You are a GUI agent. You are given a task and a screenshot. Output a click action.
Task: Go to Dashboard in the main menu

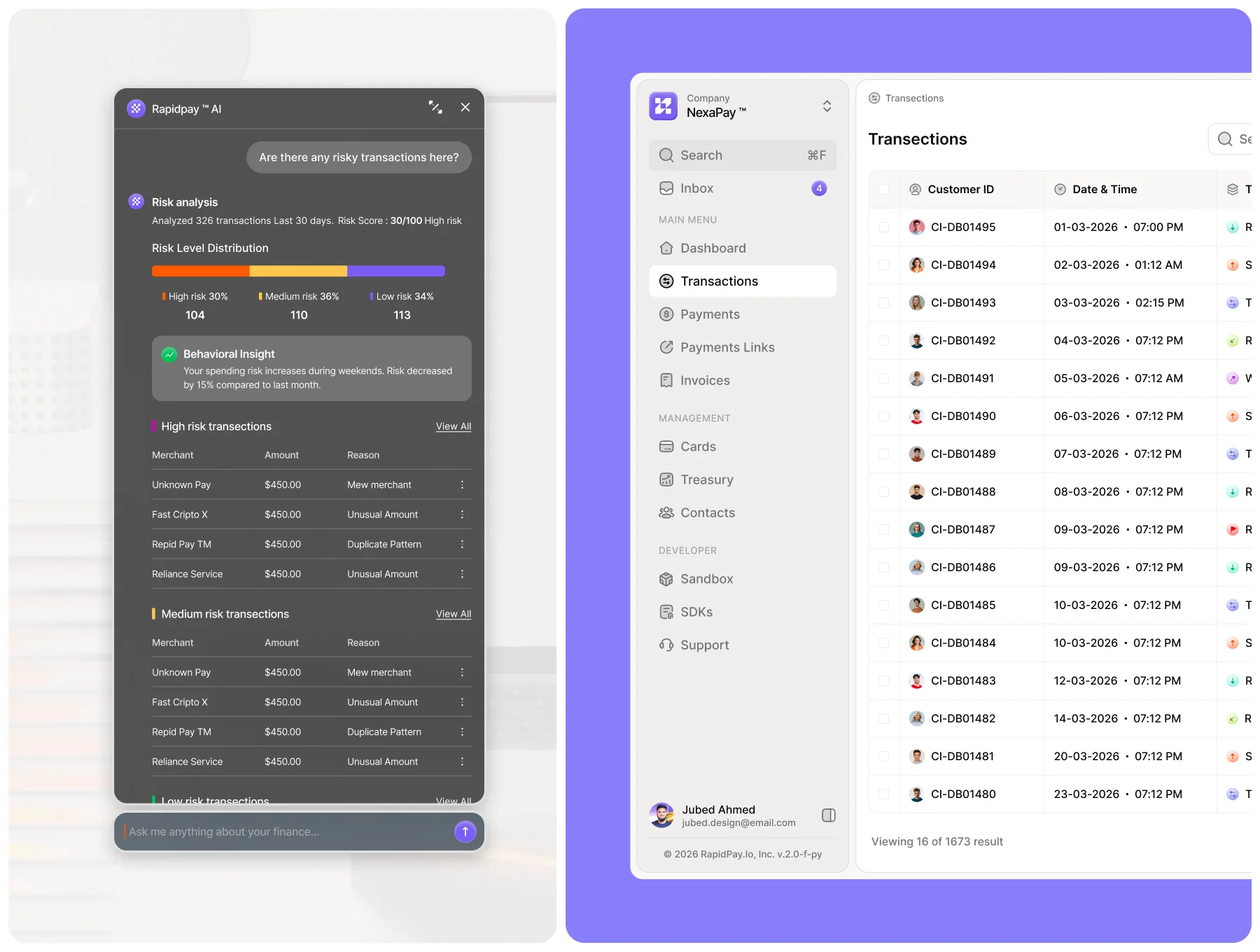click(743, 248)
